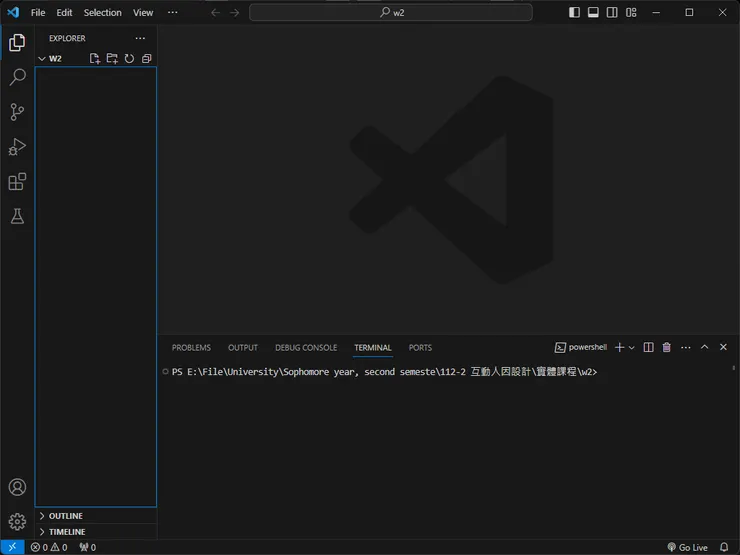Image resolution: width=740 pixels, height=555 pixels.
Task: Collapse all folders in Explorer
Action: pos(146,59)
